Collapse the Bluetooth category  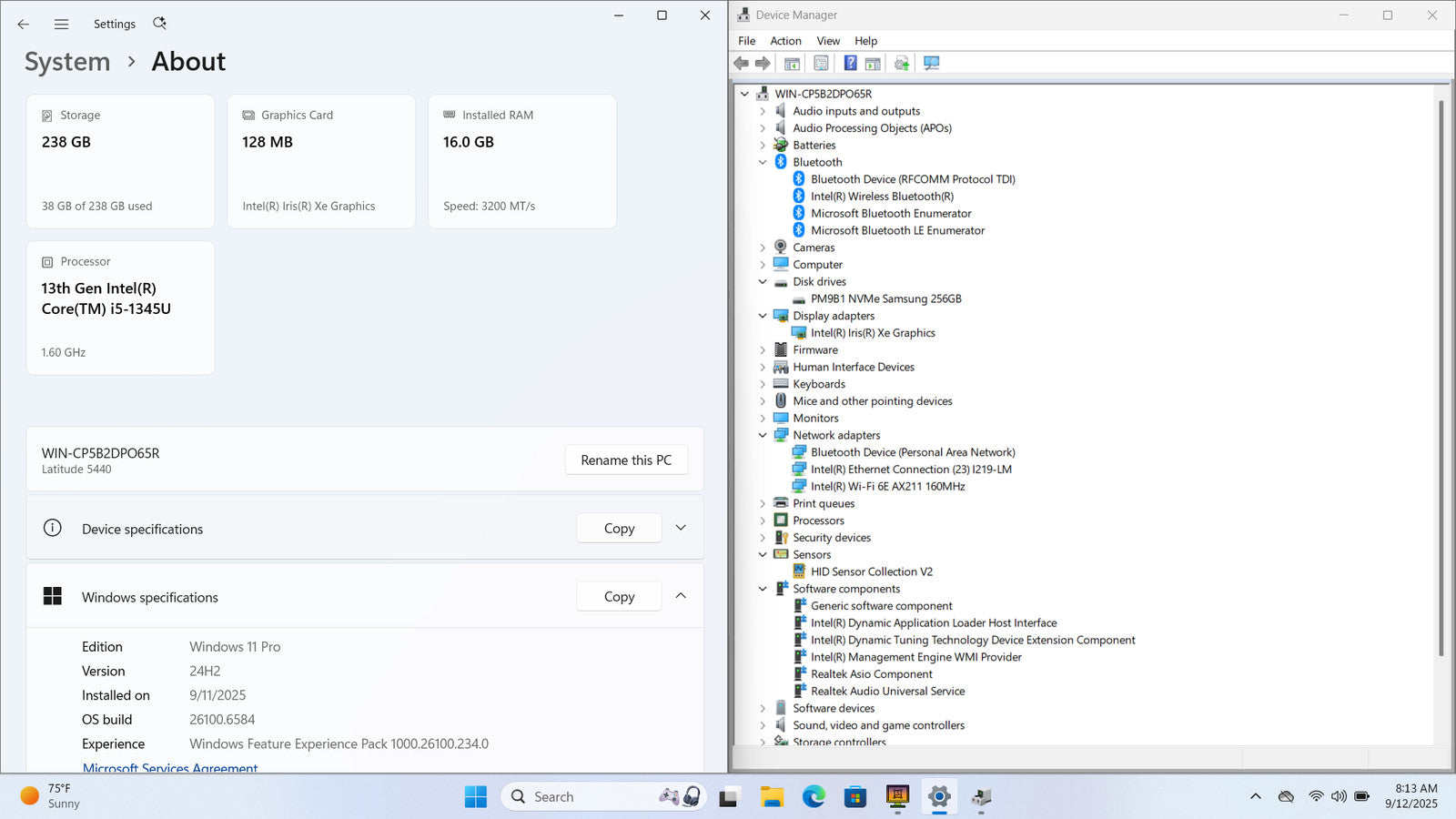[x=763, y=162]
